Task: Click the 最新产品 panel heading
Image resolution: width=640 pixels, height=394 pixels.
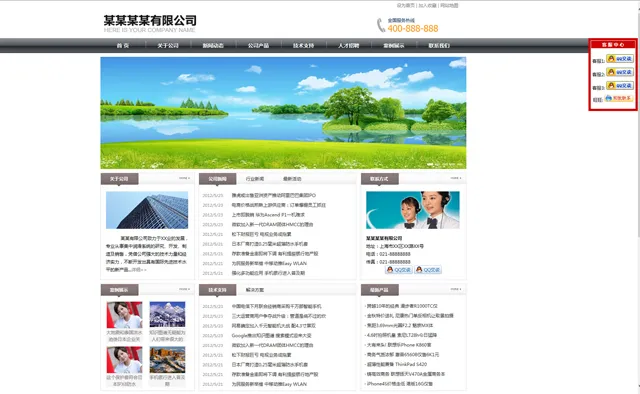Action: [x=380, y=290]
